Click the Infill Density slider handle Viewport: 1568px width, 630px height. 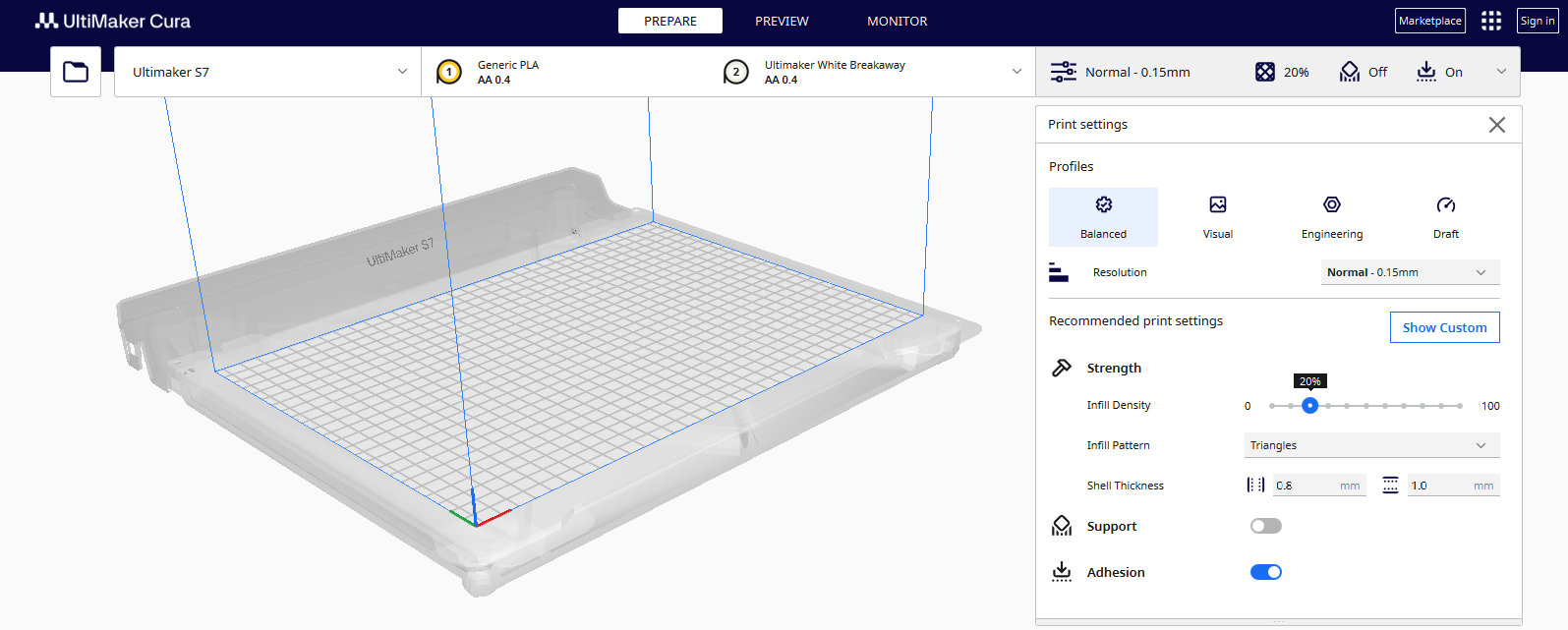(1309, 405)
